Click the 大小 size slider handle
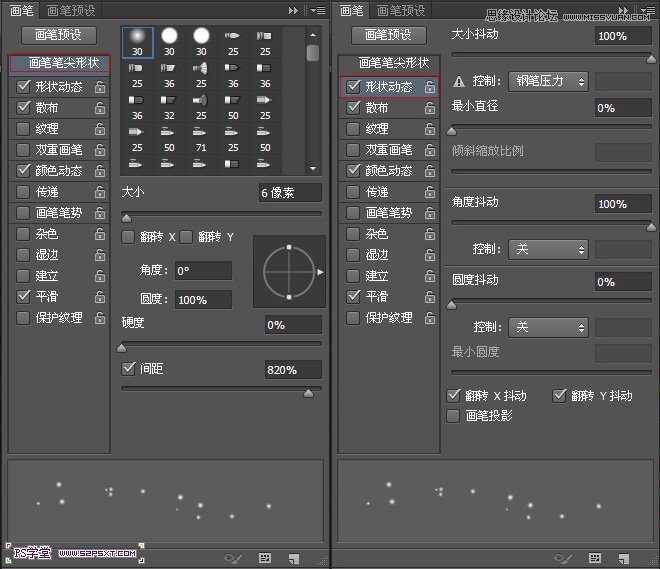660x569 pixels. [x=126, y=218]
